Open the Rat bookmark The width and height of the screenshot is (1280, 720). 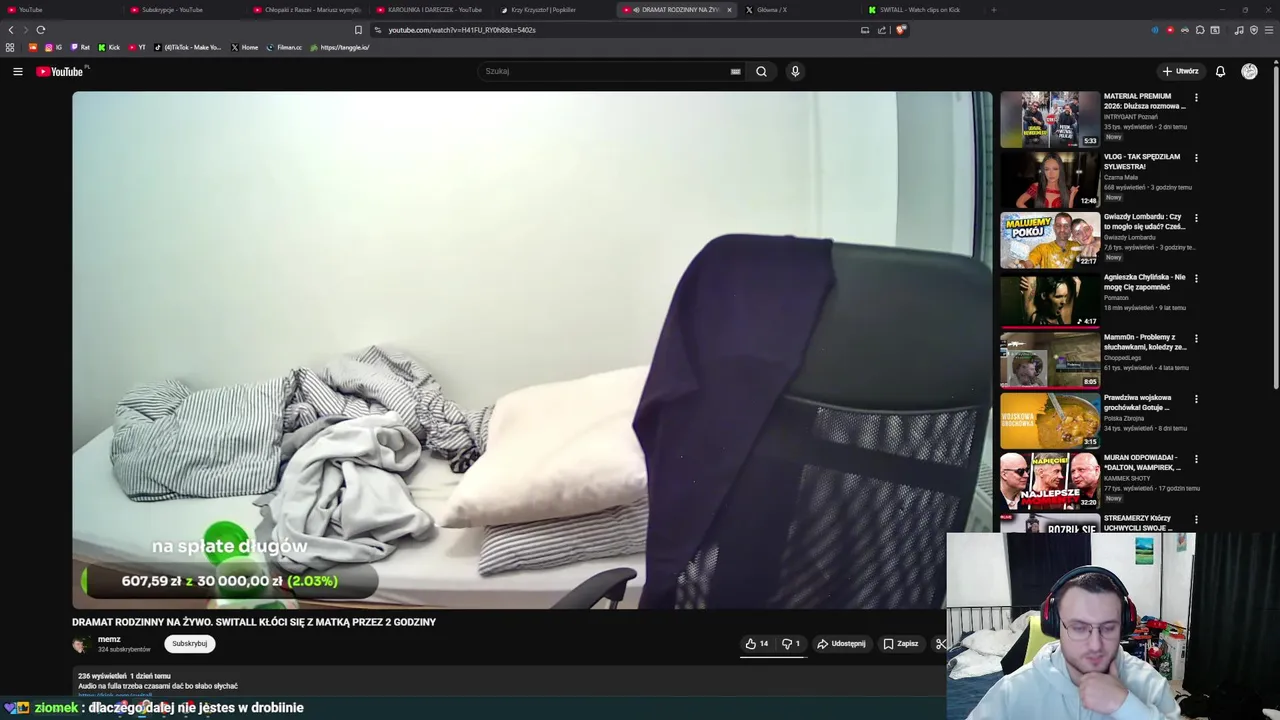(80, 47)
